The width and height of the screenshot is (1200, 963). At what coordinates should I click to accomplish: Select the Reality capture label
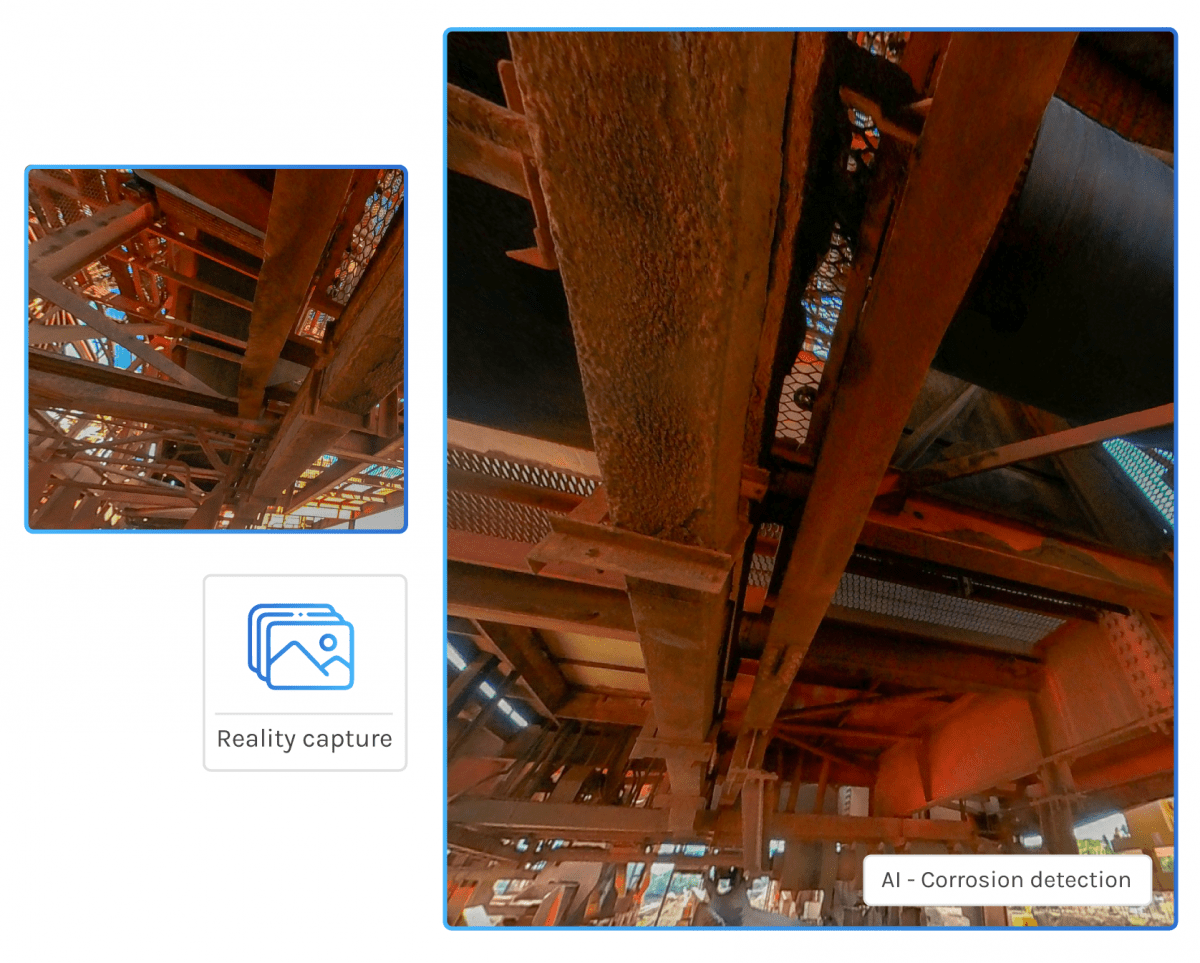(x=304, y=739)
